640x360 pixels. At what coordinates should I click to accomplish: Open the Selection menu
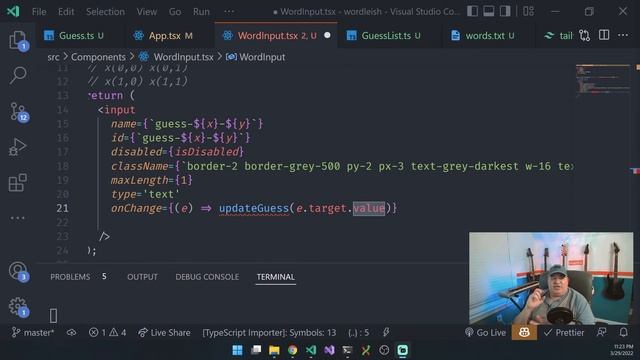105,11
